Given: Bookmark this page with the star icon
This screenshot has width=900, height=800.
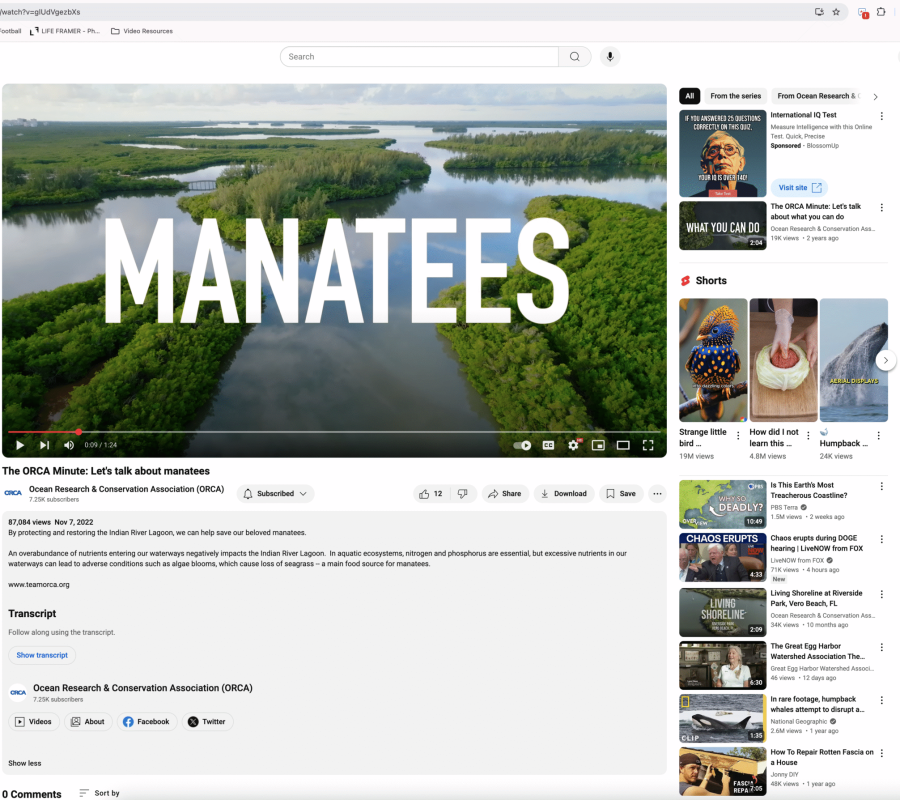Looking at the screenshot, I should (x=836, y=12).
